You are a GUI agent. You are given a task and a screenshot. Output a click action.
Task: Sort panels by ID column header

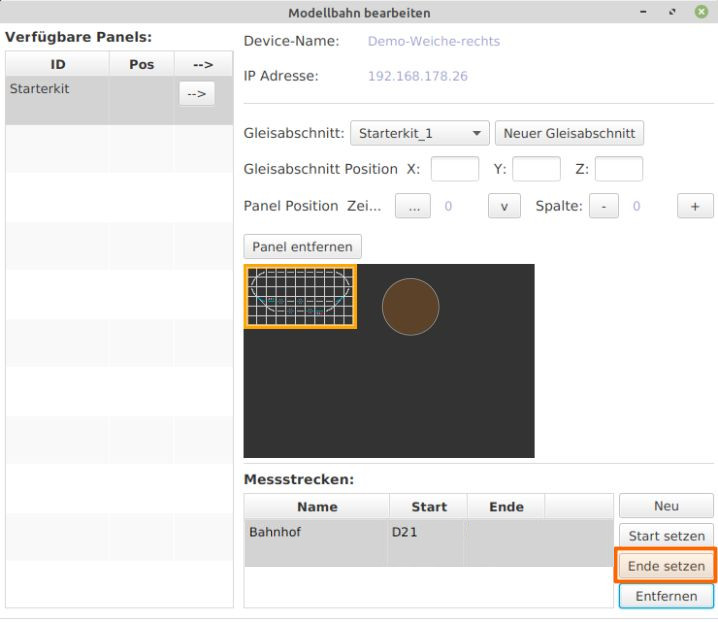58,64
